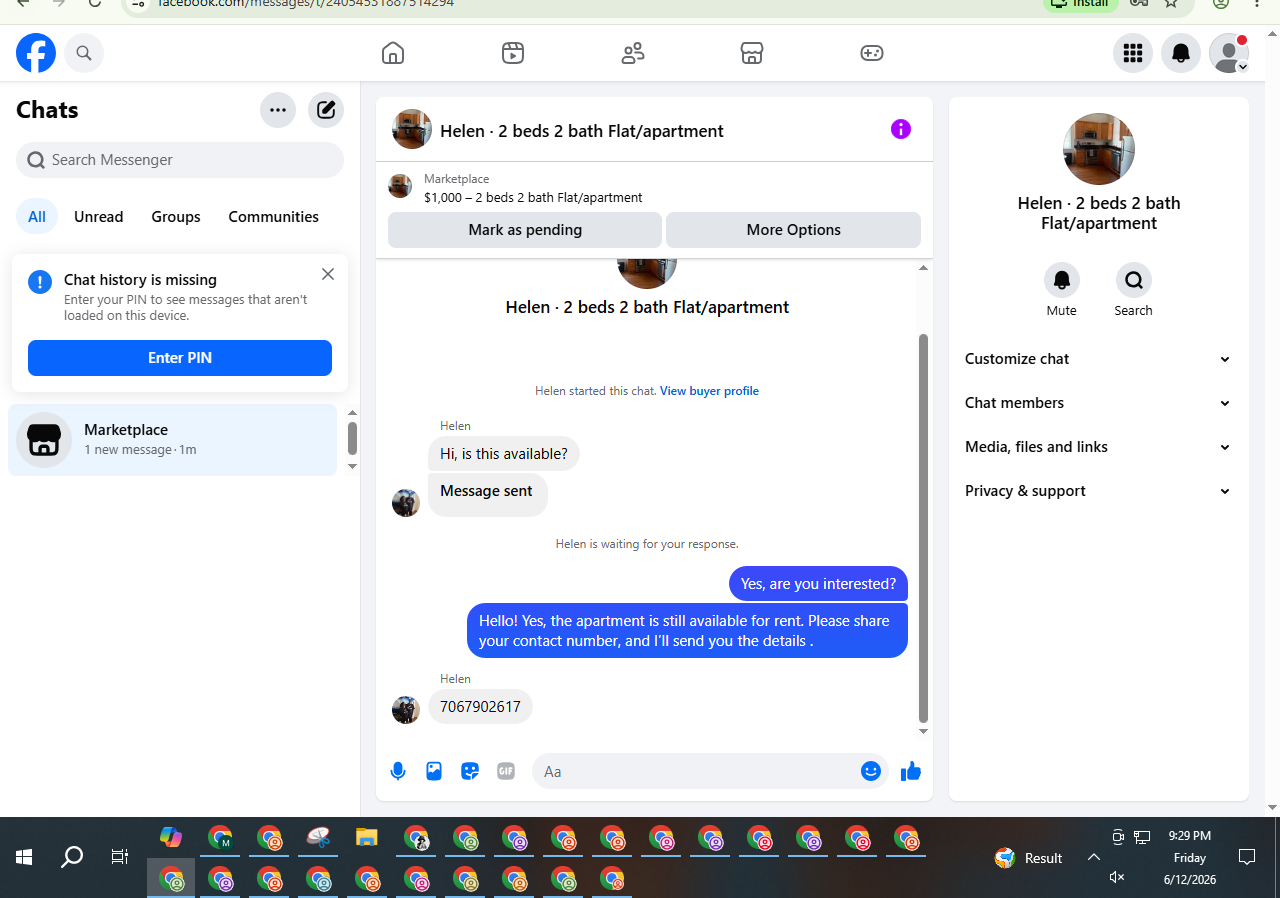This screenshot has width=1280, height=898.
Task: Open the Windows Start menu
Action: tap(24, 857)
